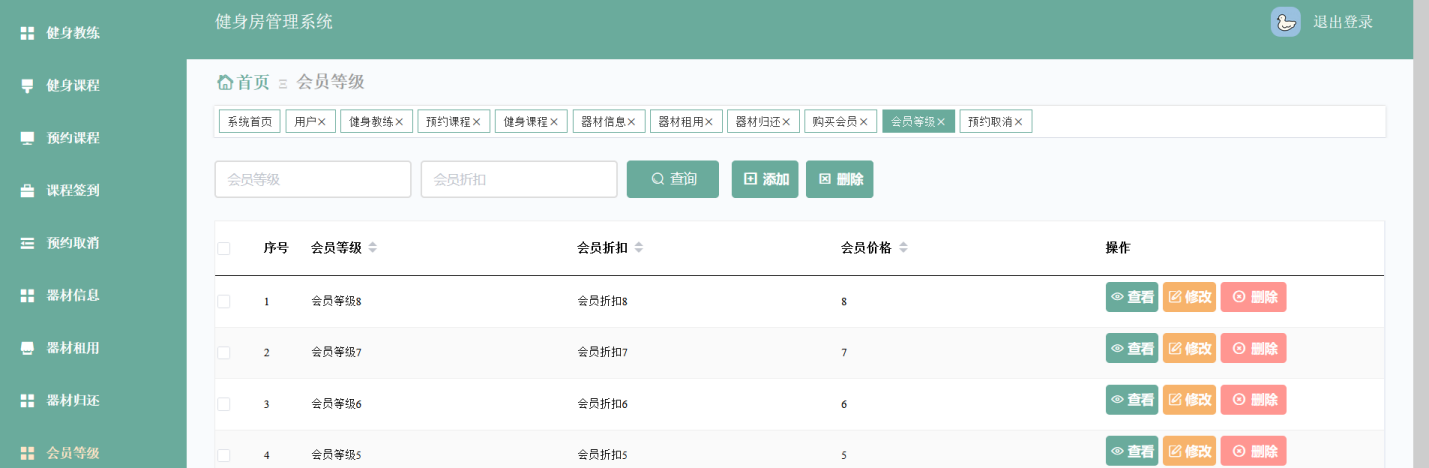The image size is (1429, 468).
Task: Switch to the 预约课程 tab
Action: [448, 121]
